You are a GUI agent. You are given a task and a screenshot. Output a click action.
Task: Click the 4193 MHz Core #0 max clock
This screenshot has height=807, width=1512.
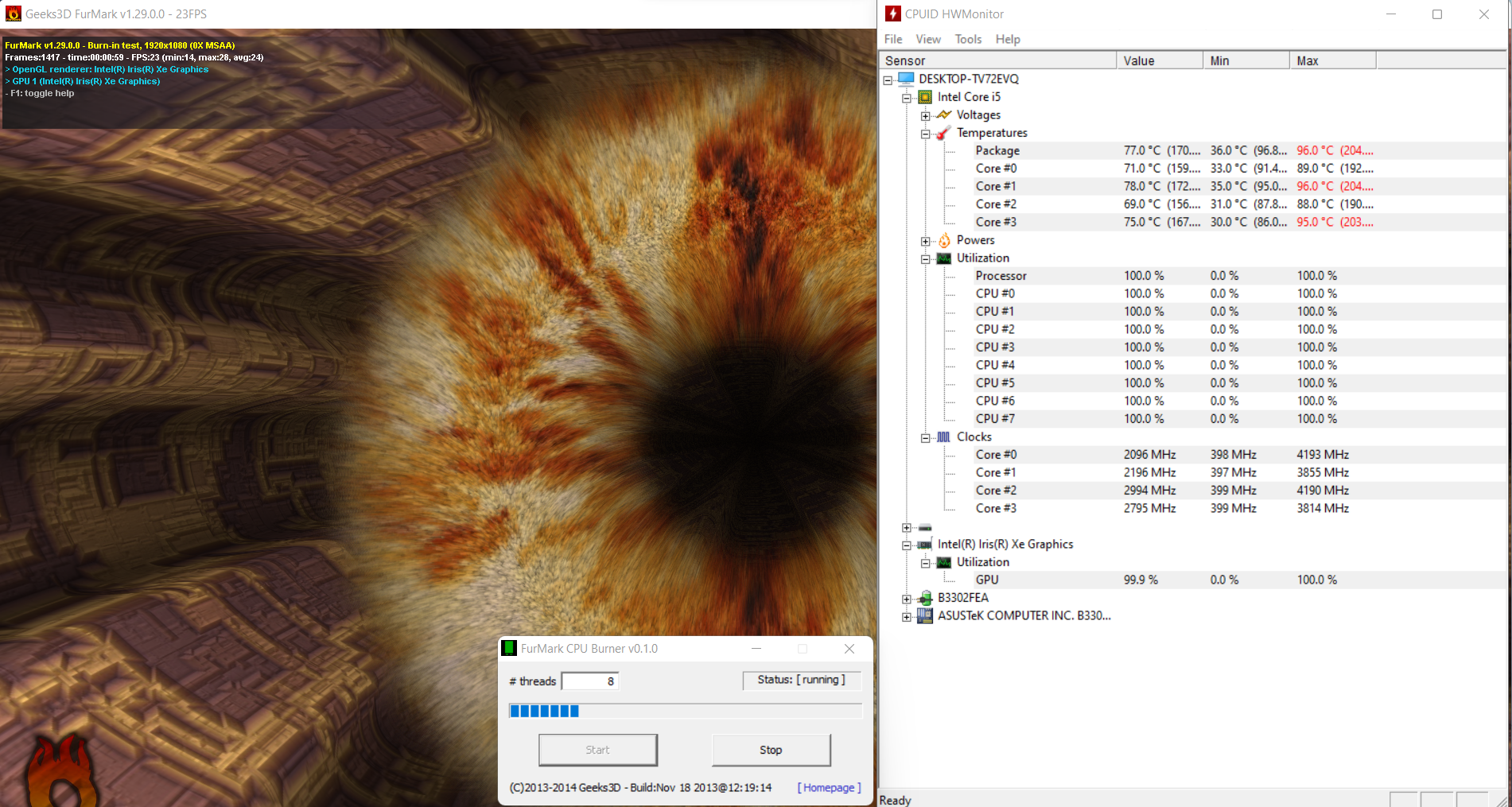[x=1323, y=455]
